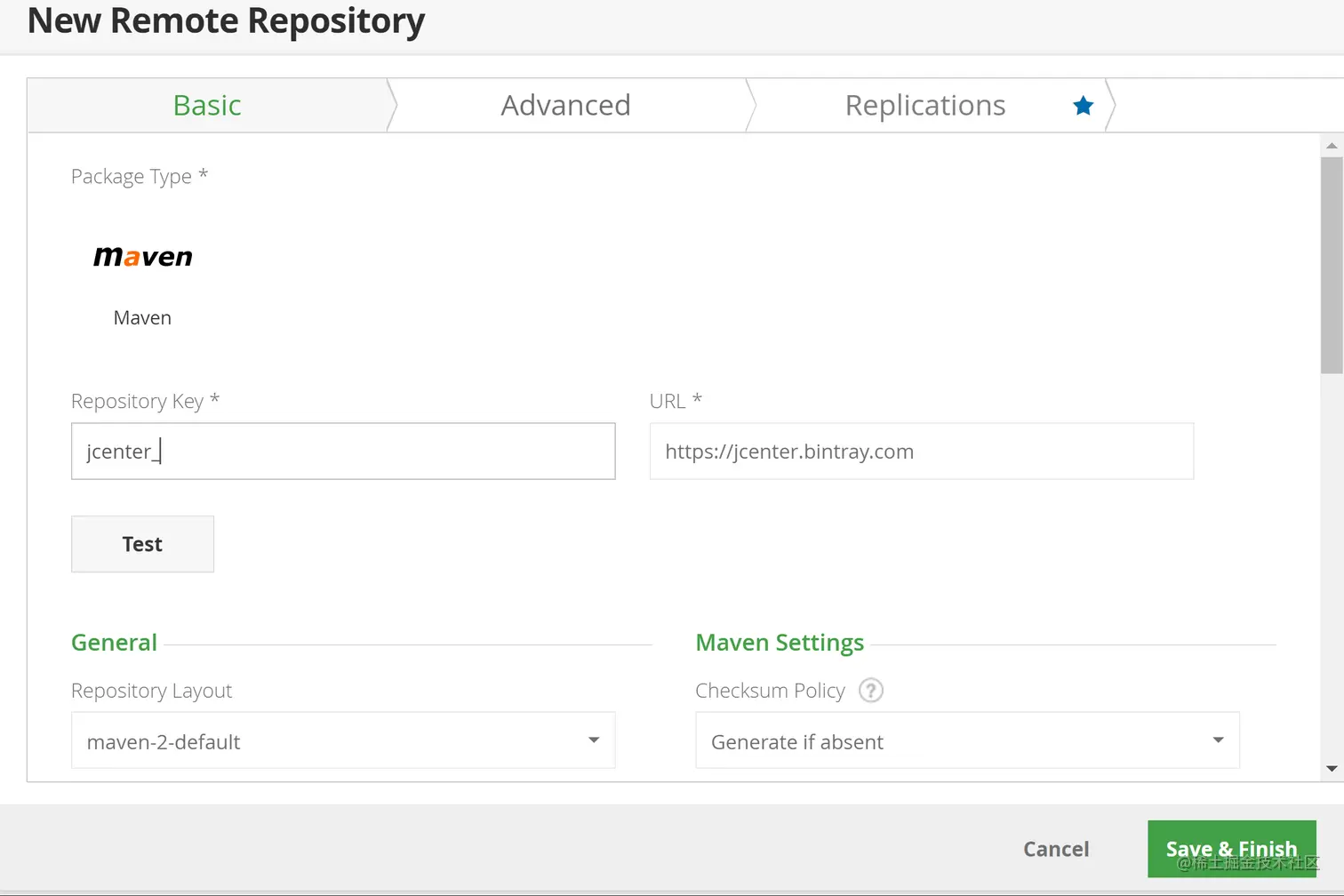Select the Maven package type logo

[x=143, y=257]
